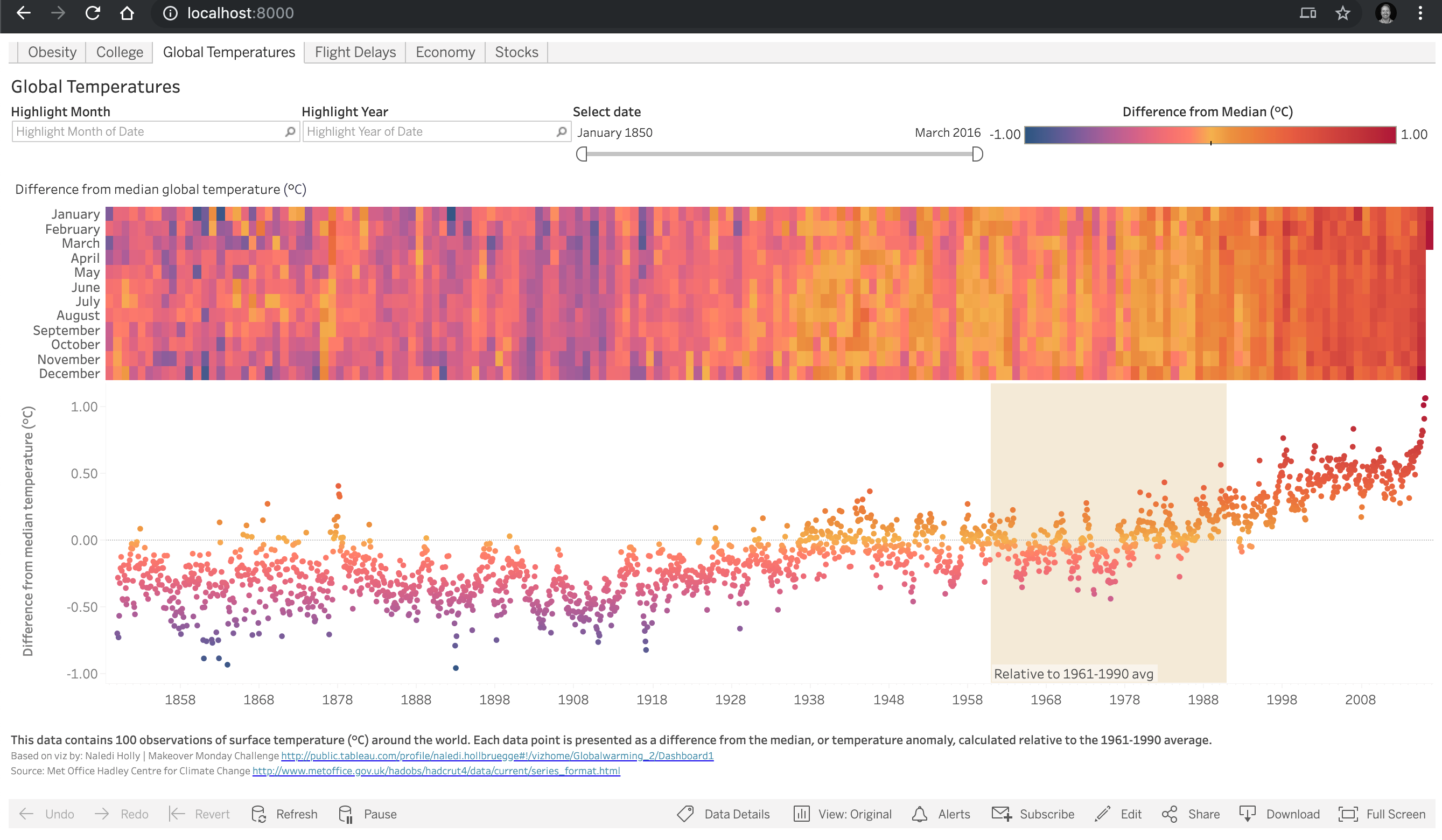Switch to the Flight Delays tab
This screenshot has width=1442, height=840.
[x=354, y=52]
